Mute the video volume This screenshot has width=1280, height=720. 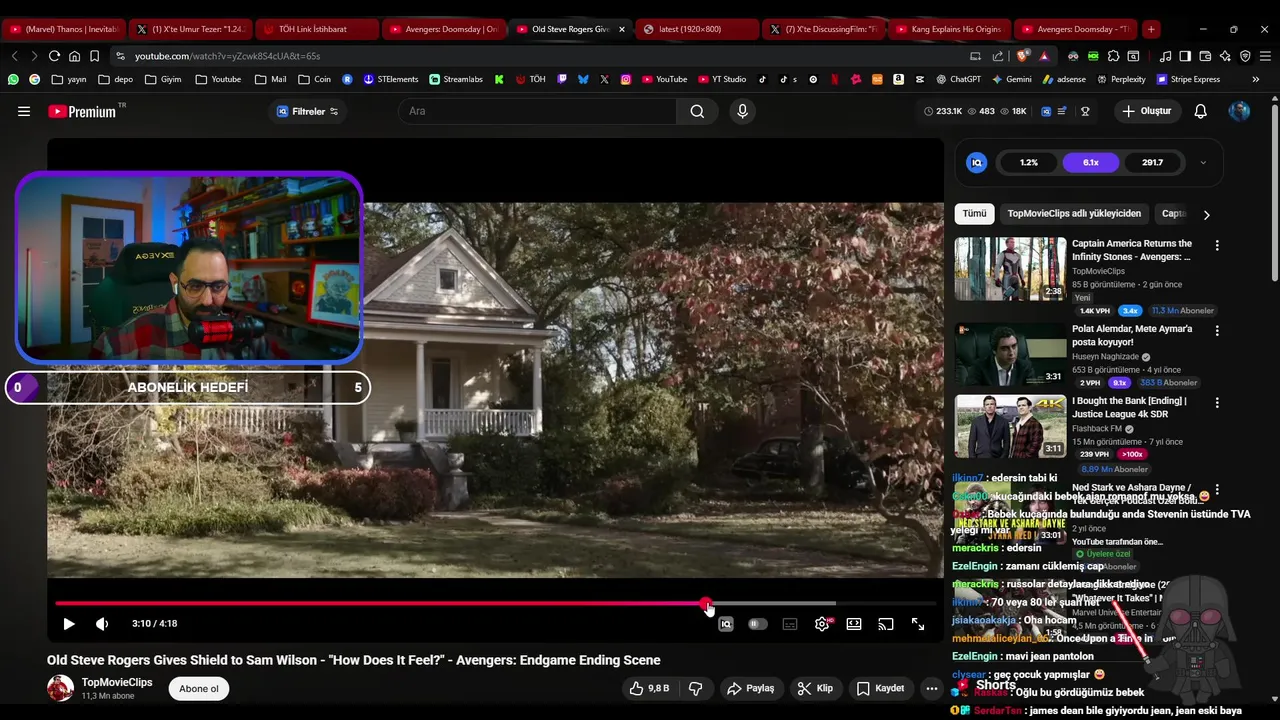coord(102,624)
